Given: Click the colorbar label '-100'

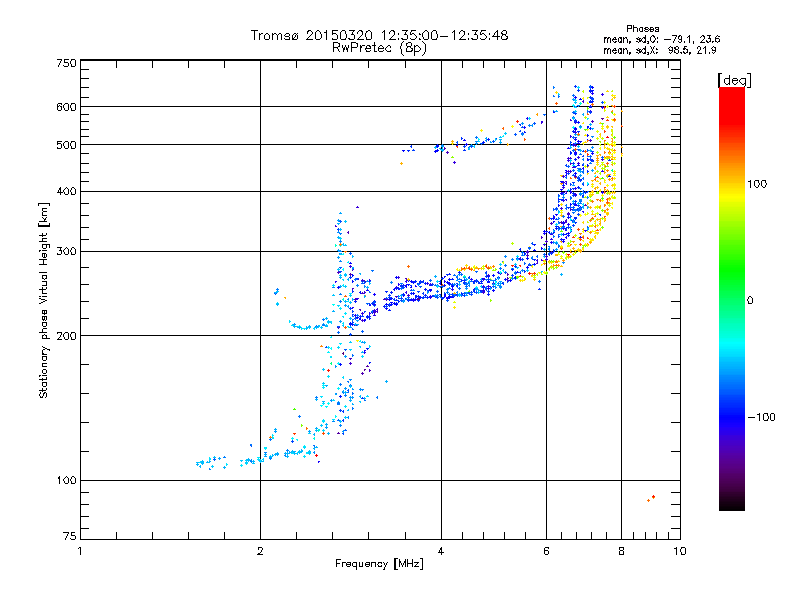Looking at the screenshot, I should pyautogui.click(x=762, y=417).
